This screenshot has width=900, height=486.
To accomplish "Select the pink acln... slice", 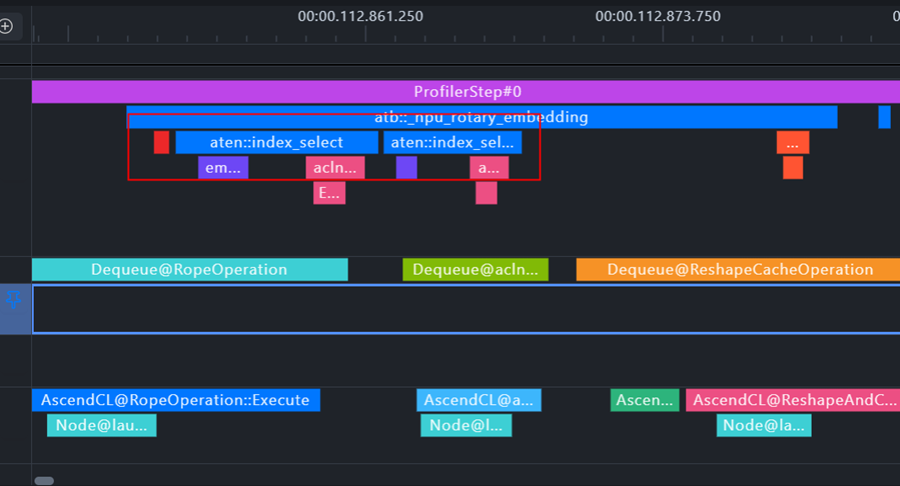I will pyautogui.click(x=335, y=168).
